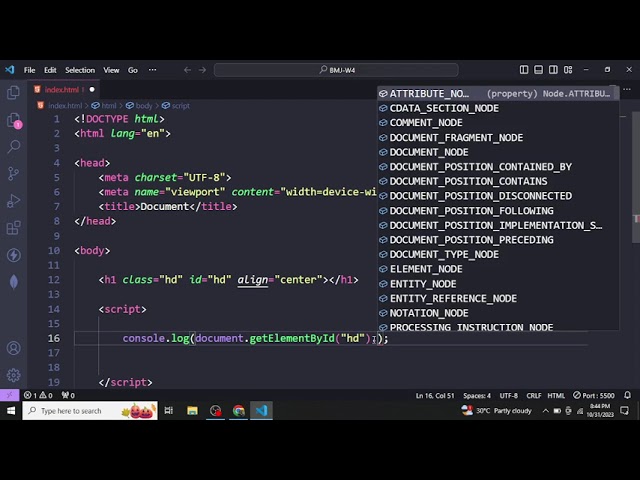The height and width of the screenshot is (480, 640).
Task: Click the ports forwarded status item
Action: pos(68,395)
